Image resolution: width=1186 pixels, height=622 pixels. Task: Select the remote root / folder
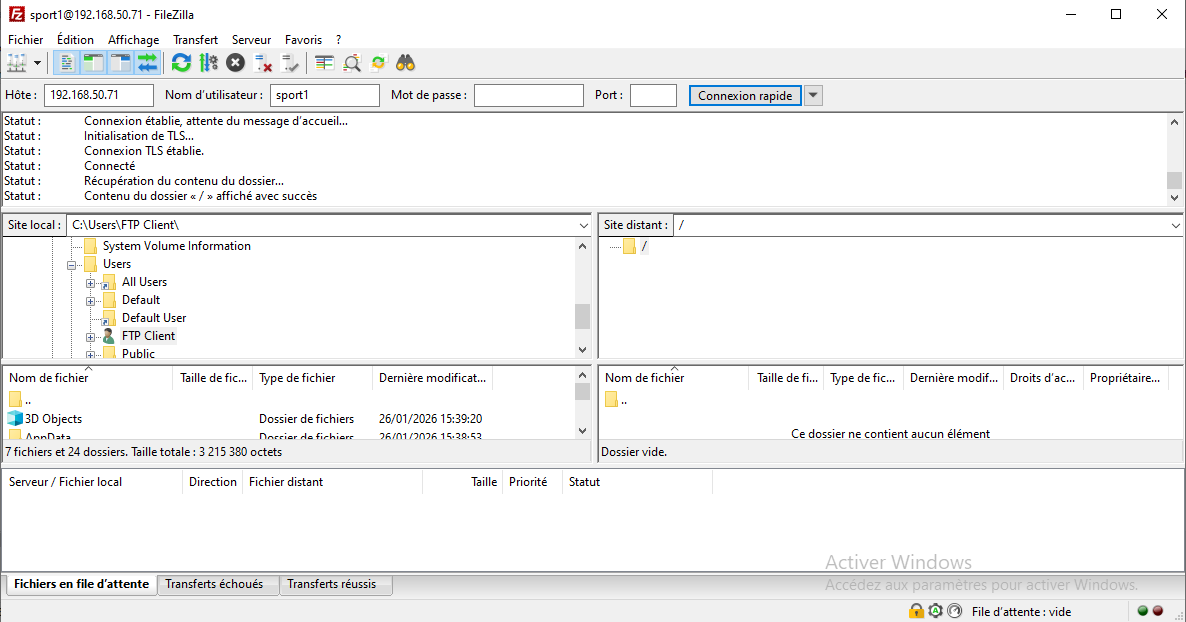(x=644, y=246)
